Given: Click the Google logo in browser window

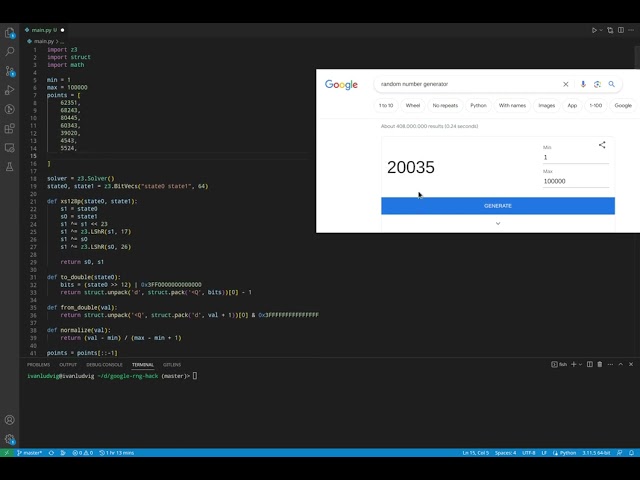Looking at the screenshot, I should coord(341,84).
